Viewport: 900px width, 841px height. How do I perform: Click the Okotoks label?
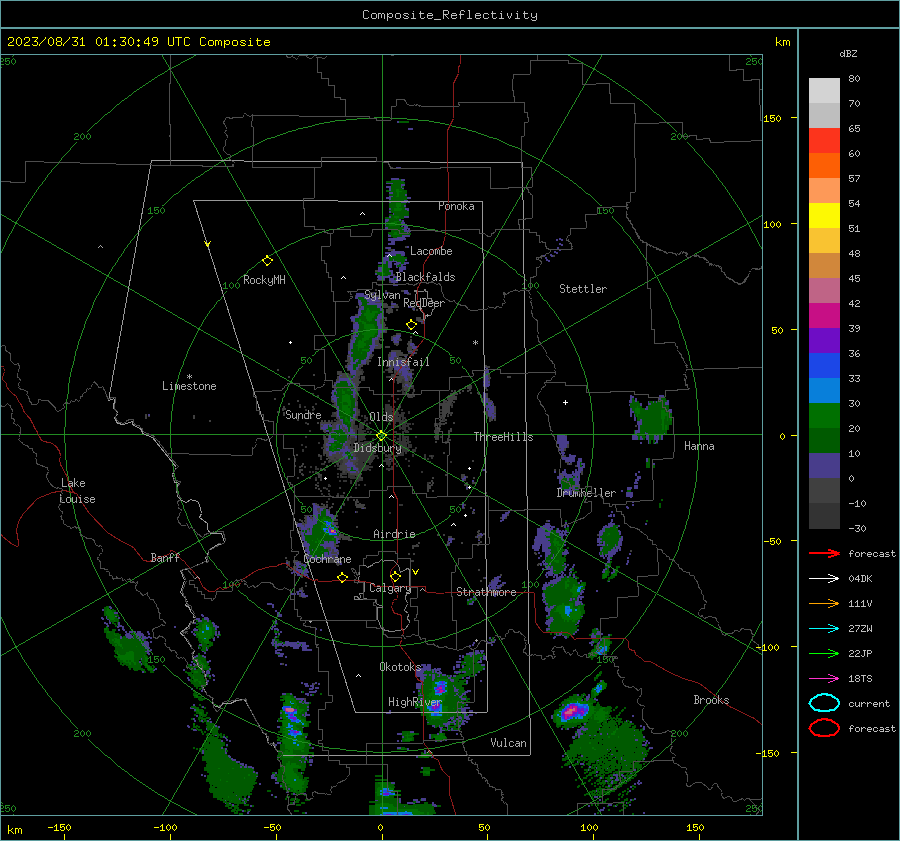pyautogui.click(x=400, y=667)
